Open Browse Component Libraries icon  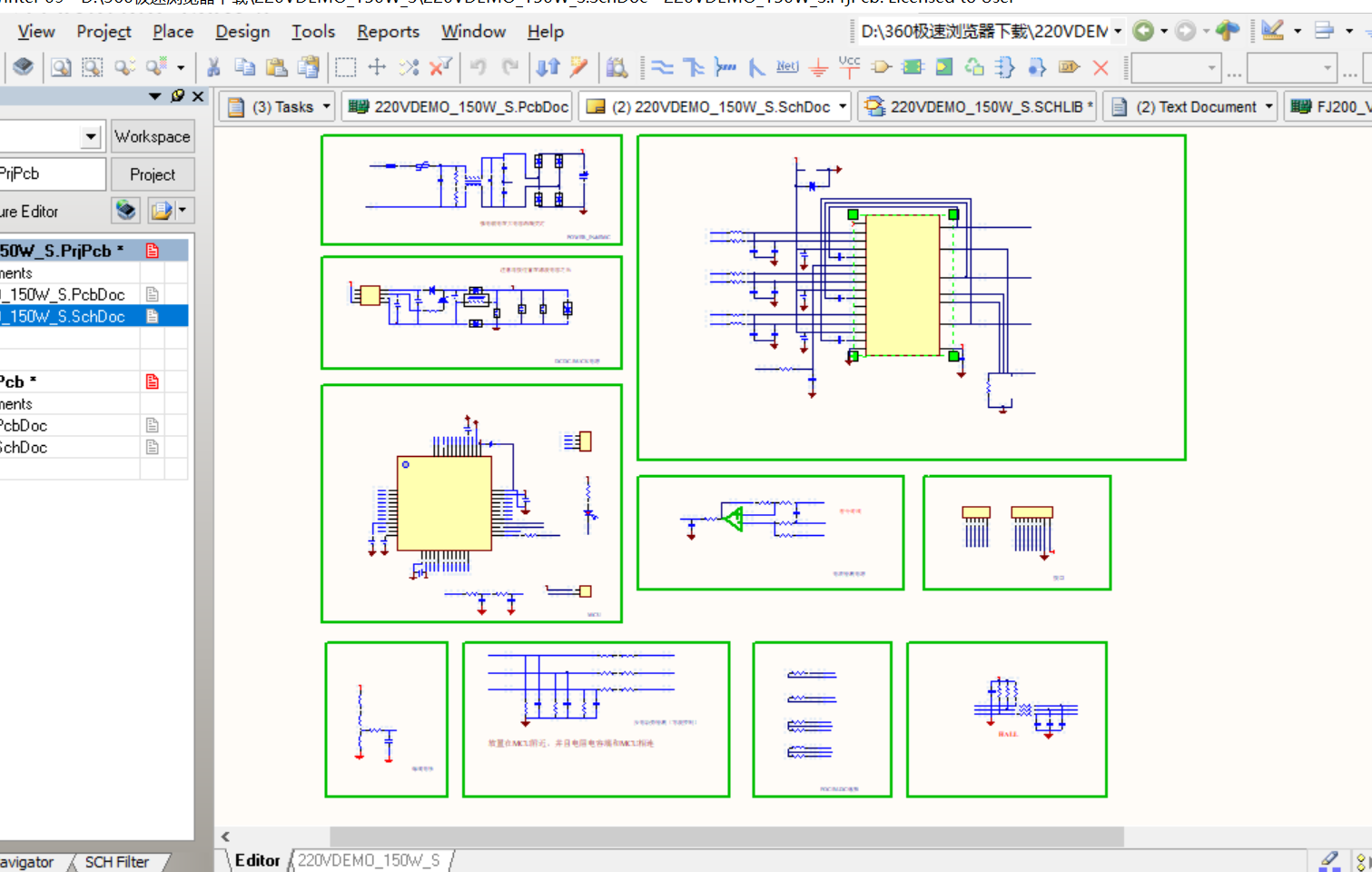pos(617,66)
